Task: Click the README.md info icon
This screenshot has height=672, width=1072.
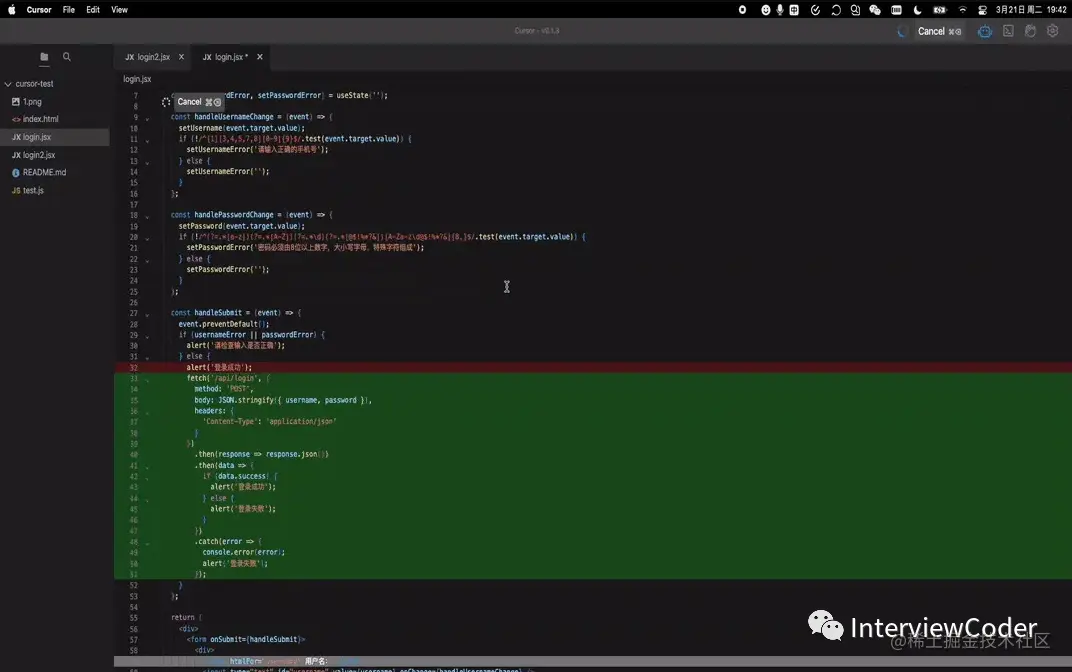Action: (16, 173)
